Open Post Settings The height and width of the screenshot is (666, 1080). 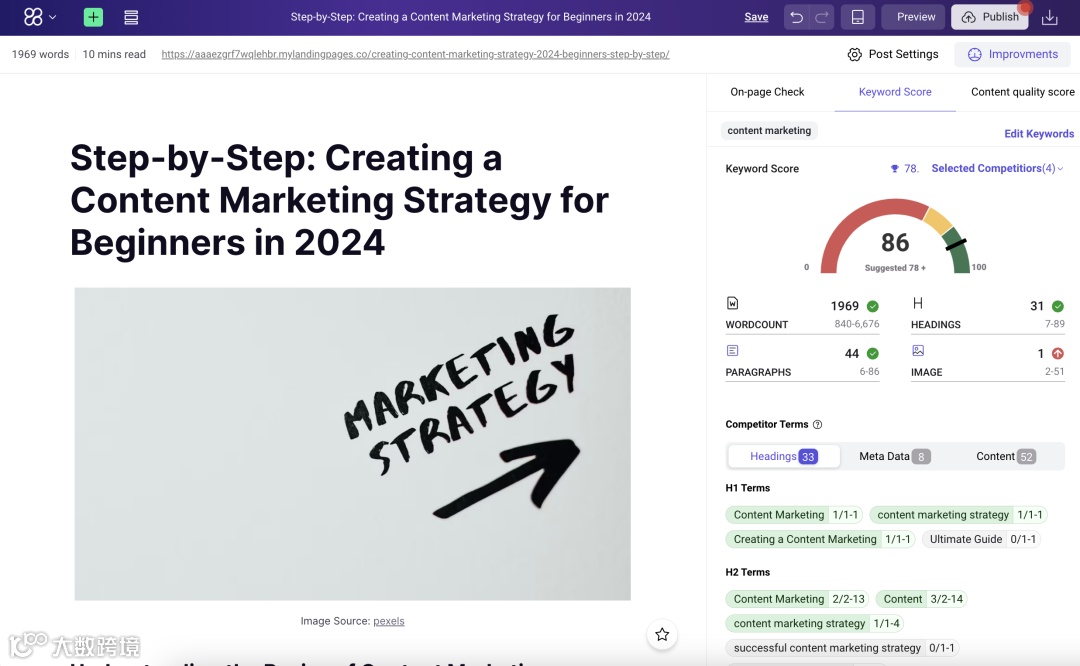pos(893,54)
